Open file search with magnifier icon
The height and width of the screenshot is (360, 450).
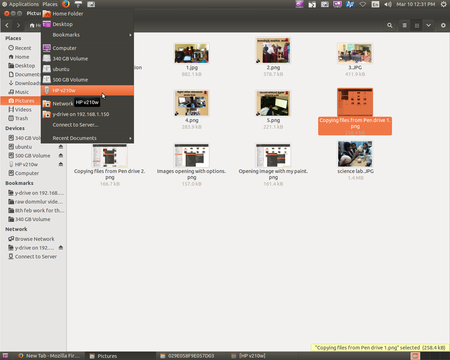click(389, 25)
